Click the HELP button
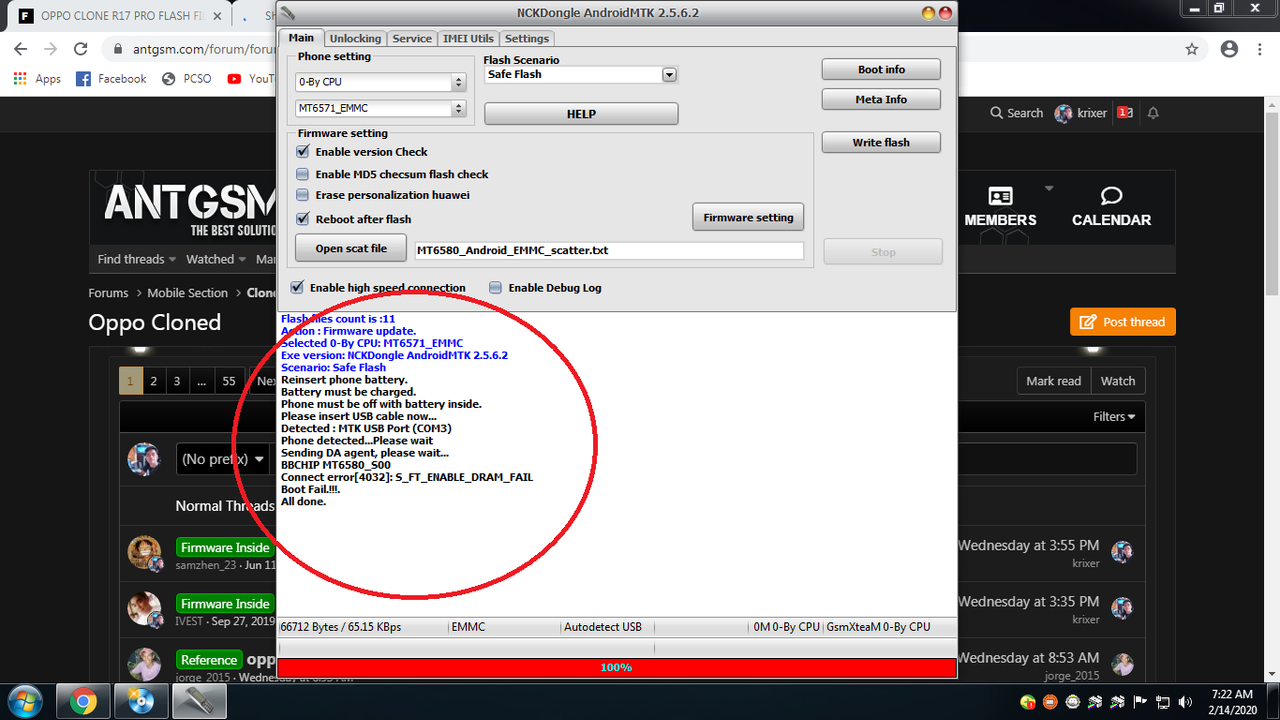This screenshot has width=1280, height=720. click(581, 114)
